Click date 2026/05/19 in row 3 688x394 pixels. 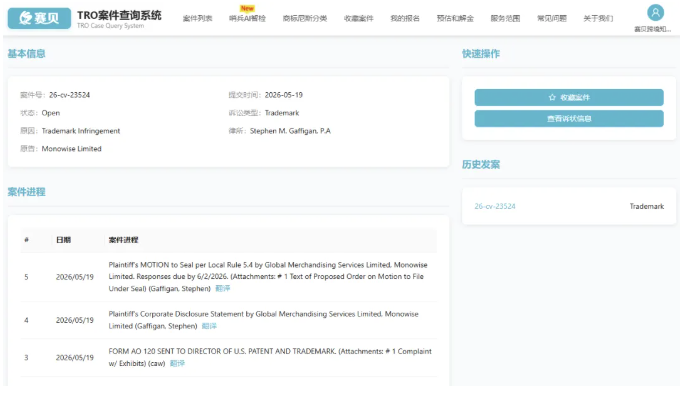[75, 358]
